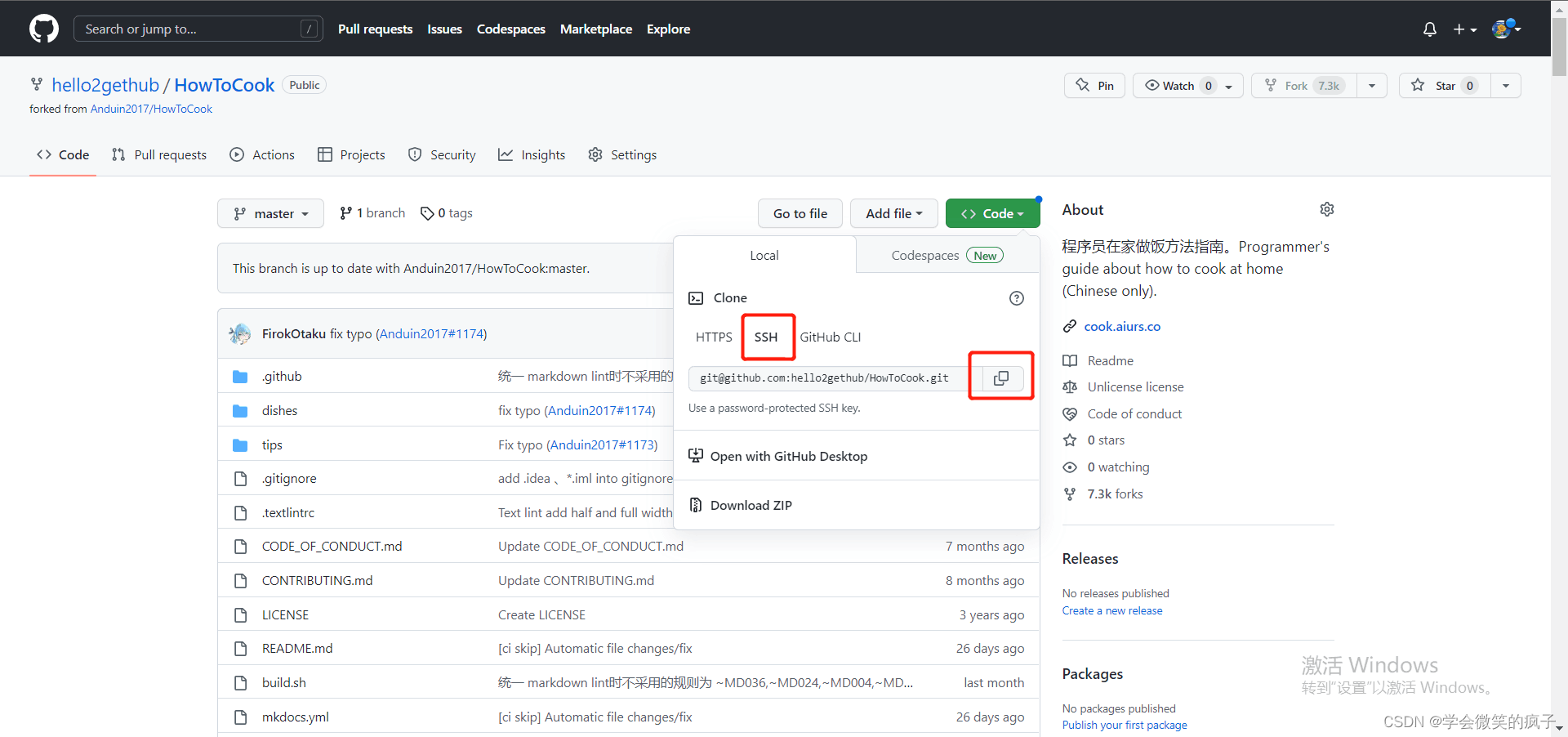Click Go to file button
This screenshot has height=737, width=1568.
tap(800, 213)
